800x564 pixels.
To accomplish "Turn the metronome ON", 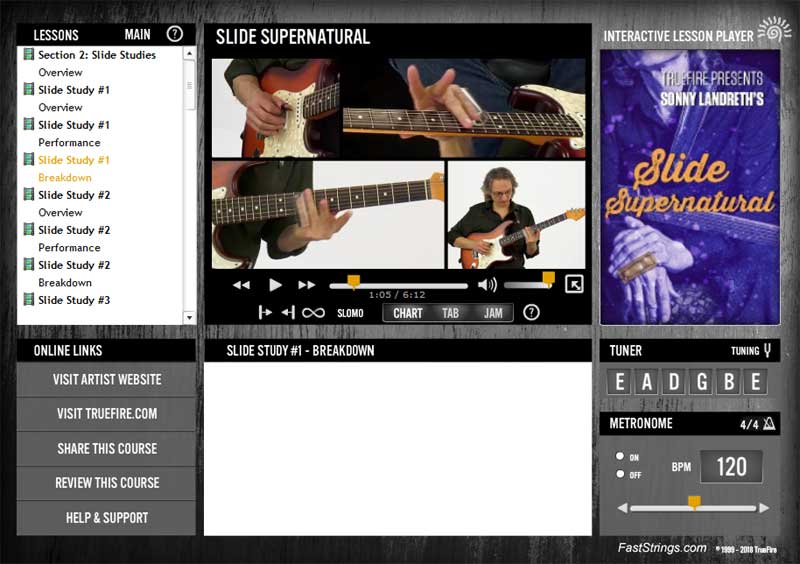I will pyautogui.click(x=620, y=456).
